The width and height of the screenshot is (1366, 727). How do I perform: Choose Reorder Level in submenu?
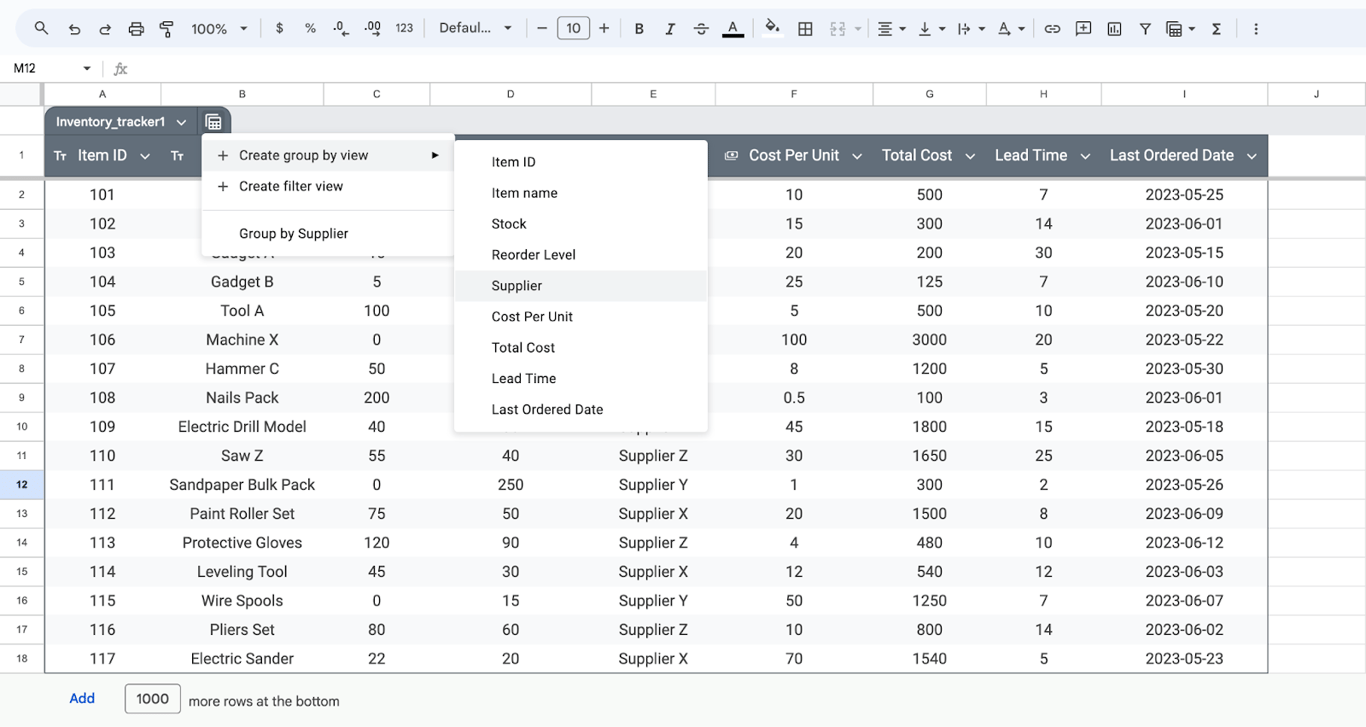581,255
